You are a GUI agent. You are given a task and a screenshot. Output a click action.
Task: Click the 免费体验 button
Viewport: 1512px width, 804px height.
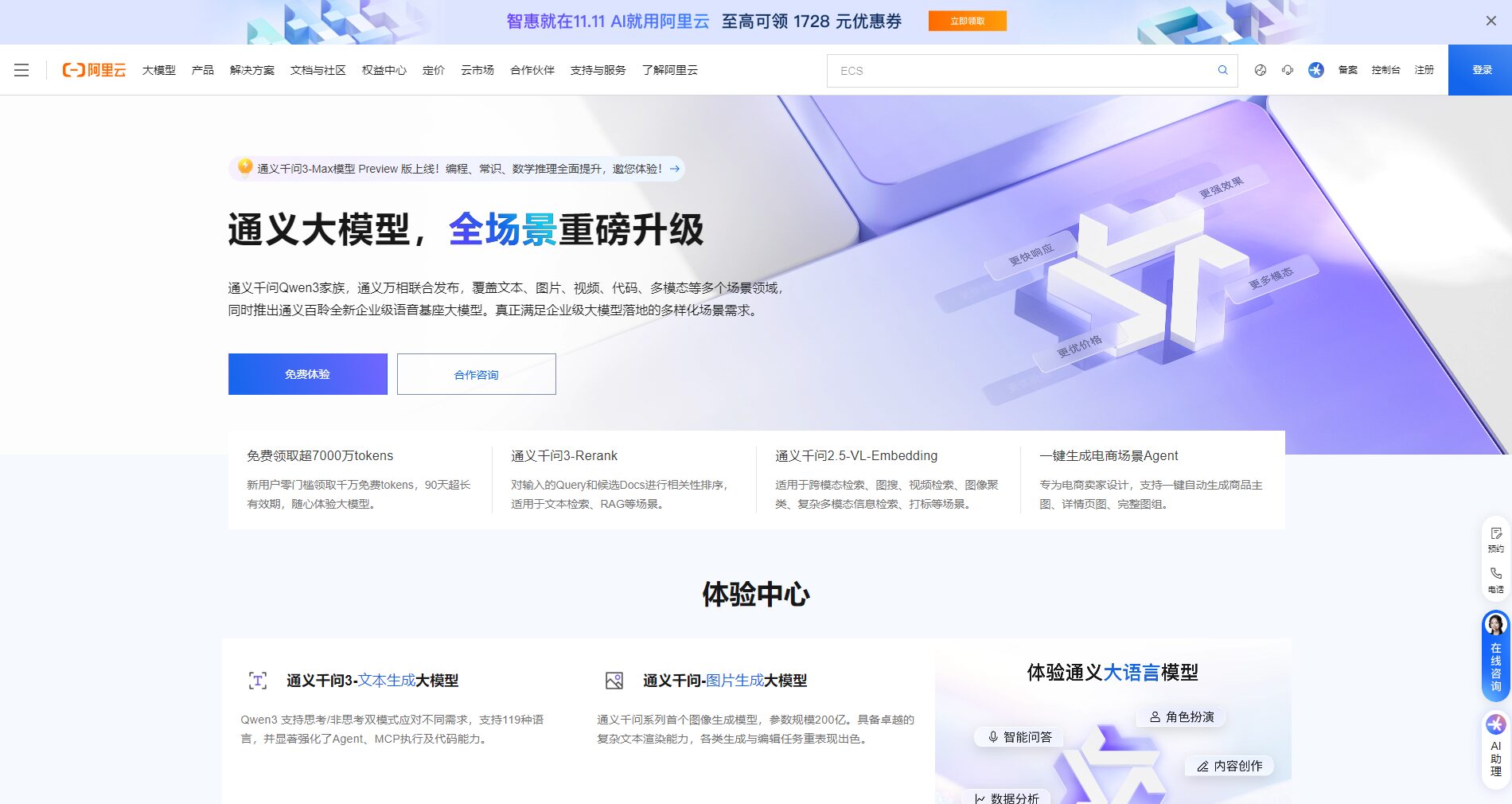(x=307, y=374)
